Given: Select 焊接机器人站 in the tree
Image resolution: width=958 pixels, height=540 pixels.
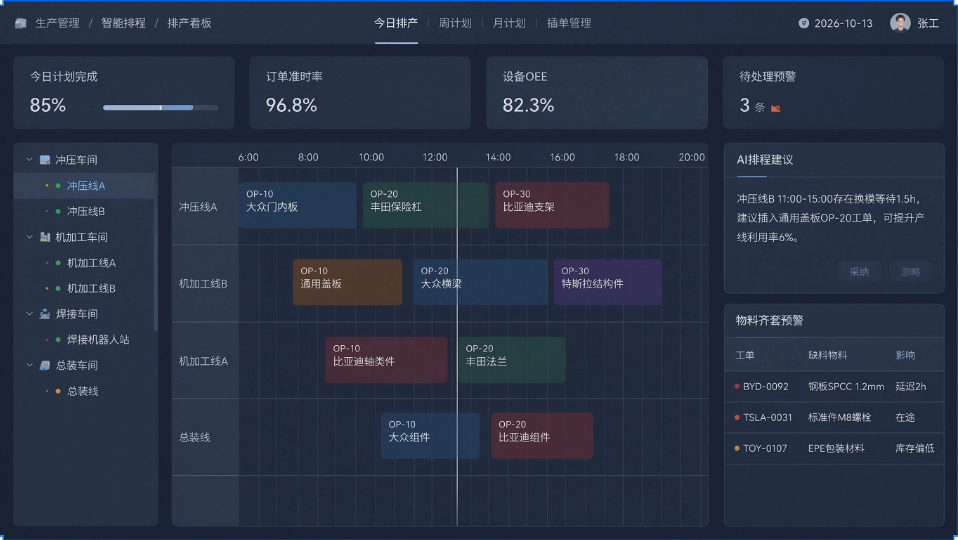Looking at the screenshot, I should (84, 340).
